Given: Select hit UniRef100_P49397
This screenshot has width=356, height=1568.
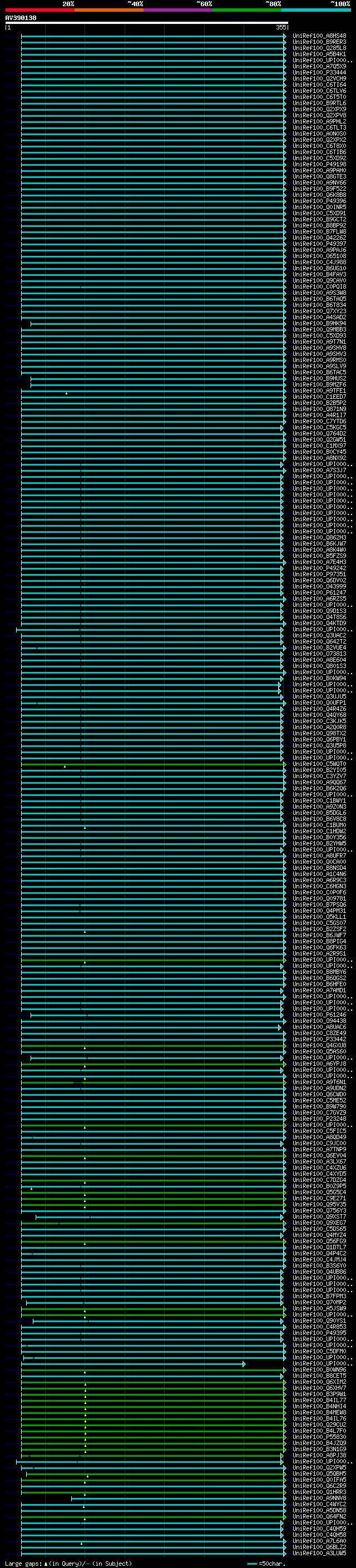Looking at the screenshot, I should point(319,244).
